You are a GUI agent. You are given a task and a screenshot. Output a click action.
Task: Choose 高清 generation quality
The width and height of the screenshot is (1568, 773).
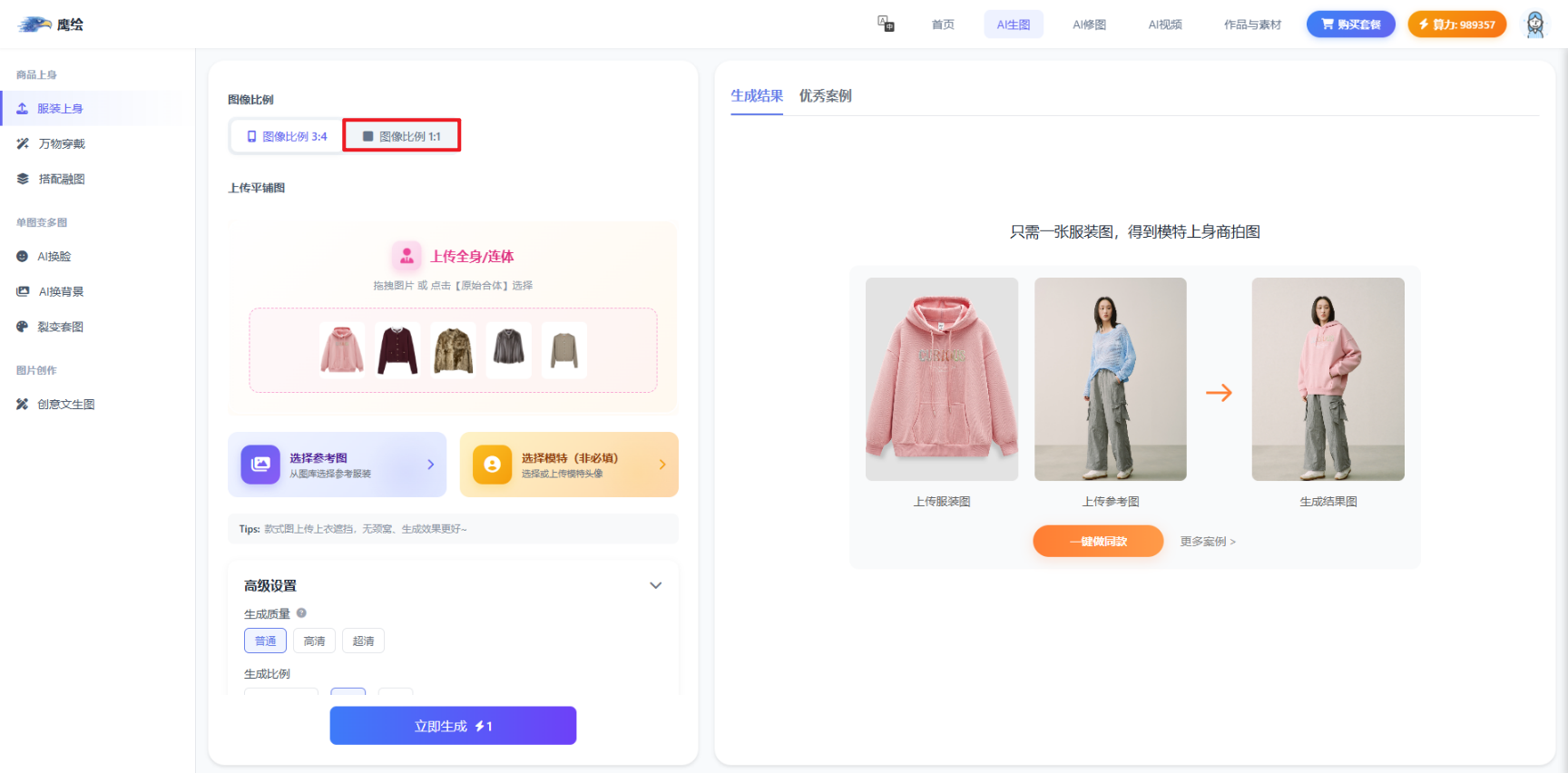click(314, 641)
